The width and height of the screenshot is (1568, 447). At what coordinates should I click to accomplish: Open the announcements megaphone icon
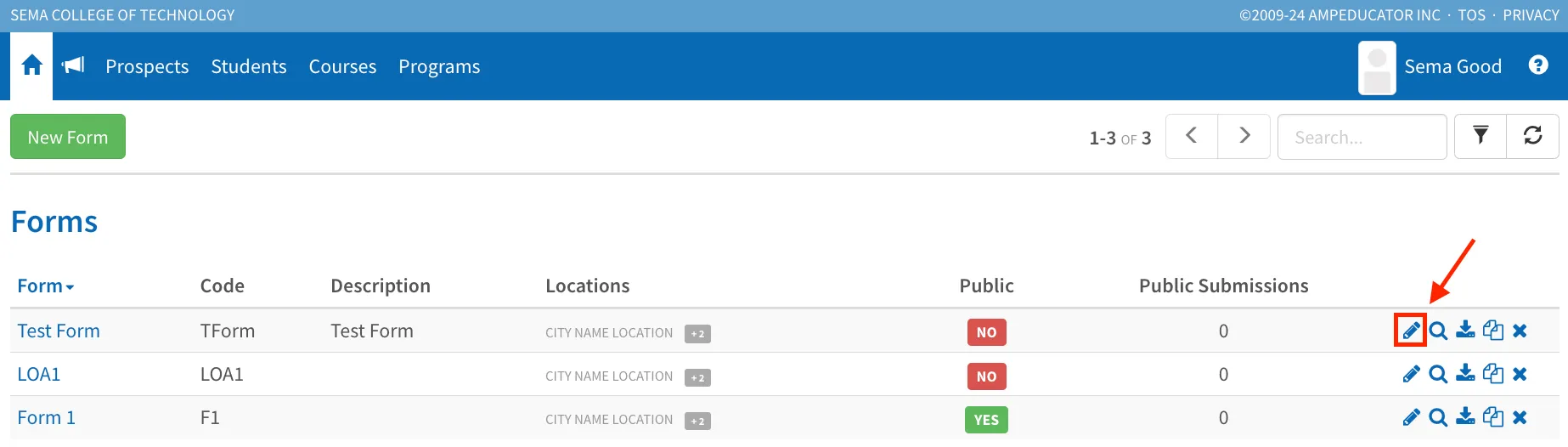pos(74,65)
